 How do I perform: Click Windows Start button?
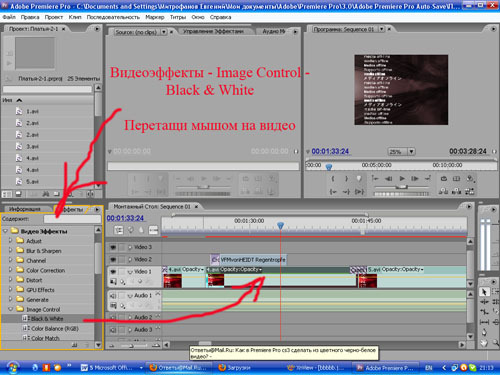pyautogui.click(x=12, y=368)
